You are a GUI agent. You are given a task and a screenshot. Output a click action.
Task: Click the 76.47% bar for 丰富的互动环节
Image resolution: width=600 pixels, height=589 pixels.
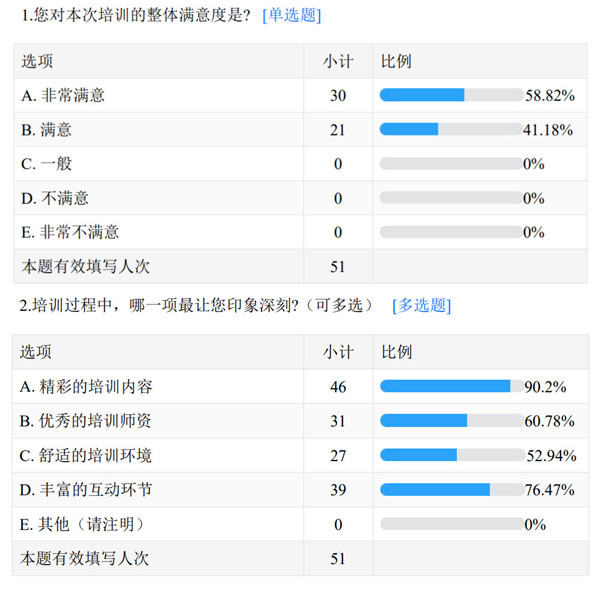pyautogui.click(x=451, y=489)
